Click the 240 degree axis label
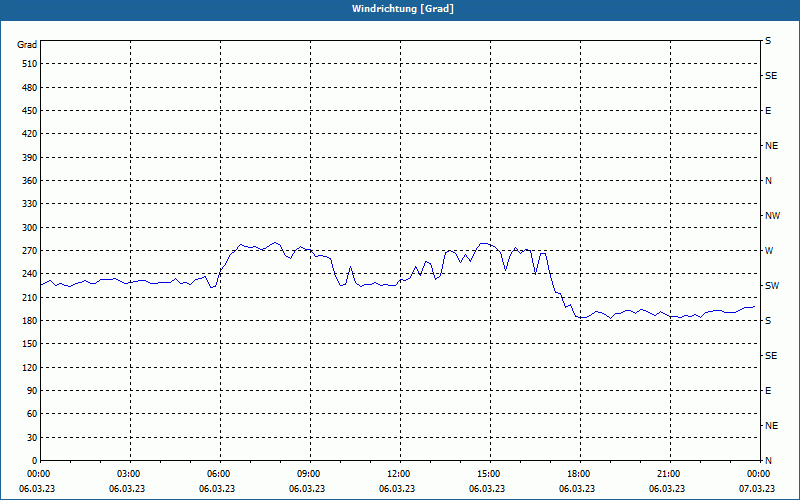The height and width of the screenshot is (500, 800). coord(29,273)
